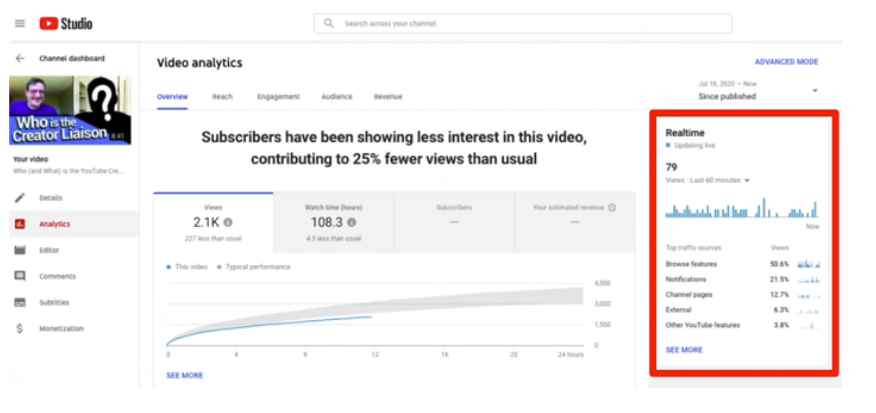Open Details with the pencil icon
This screenshot has height=413, width=876.
pyautogui.click(x=20, y=198)
